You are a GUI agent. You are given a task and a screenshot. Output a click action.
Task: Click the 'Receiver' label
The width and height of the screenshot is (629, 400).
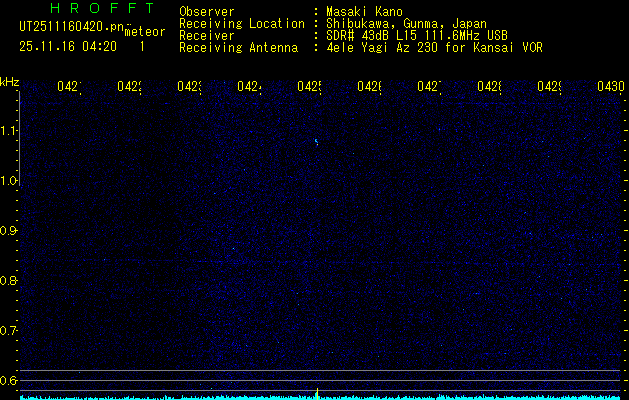(207, 36)
